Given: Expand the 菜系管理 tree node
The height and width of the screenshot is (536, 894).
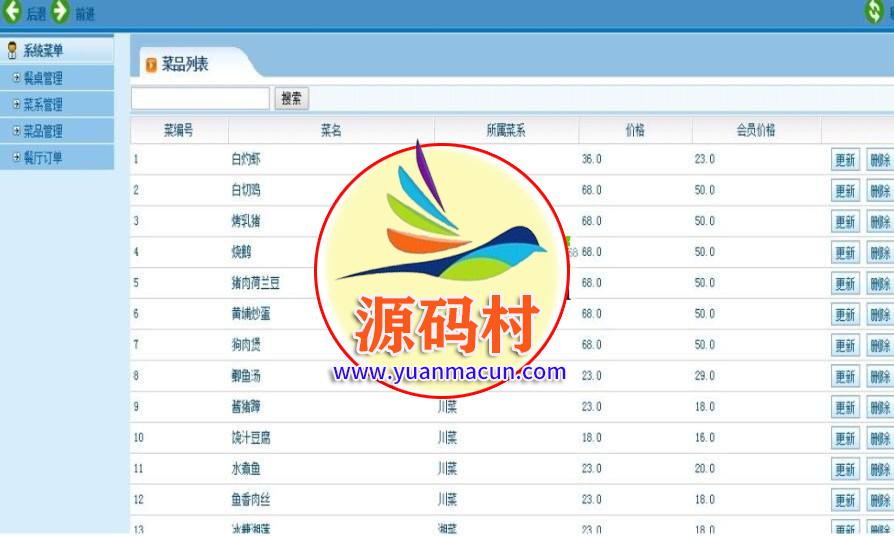Looking at the screenshot, I should pos(16,104).
